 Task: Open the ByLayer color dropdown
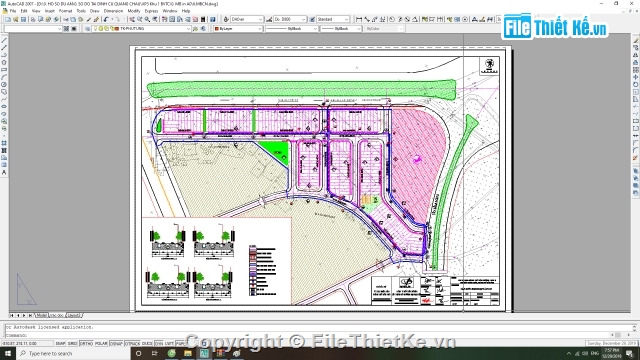click(238, 29)
